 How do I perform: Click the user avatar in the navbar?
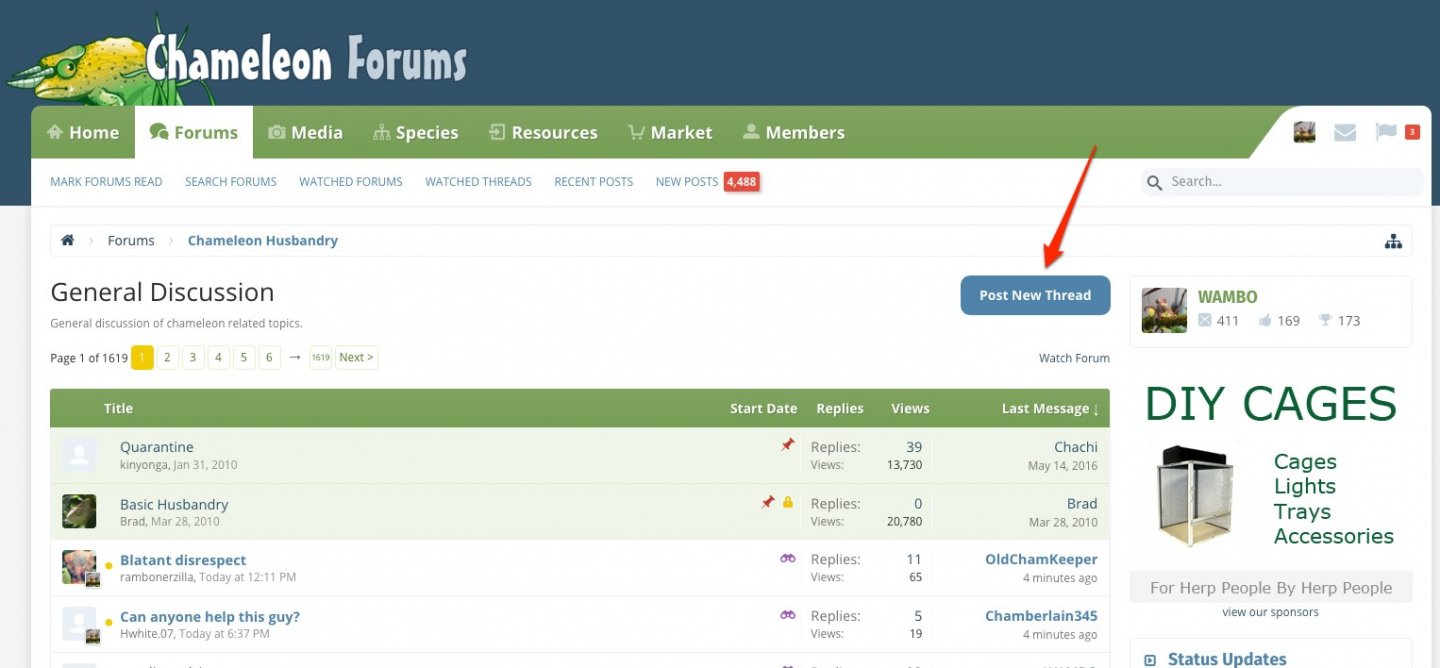pyautogui.click(x=1304, y=132)
